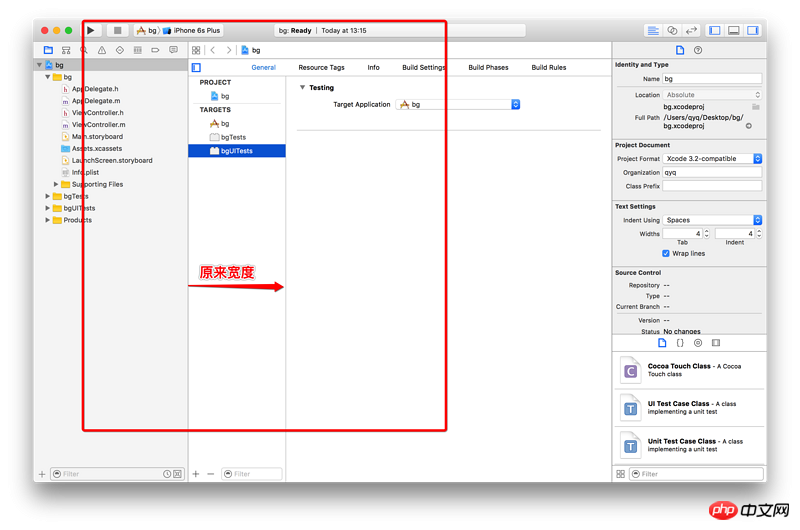This screenshot has height=530, width=800.
Task: Switch to the Info tab
Action: click(x=373, y=67)
